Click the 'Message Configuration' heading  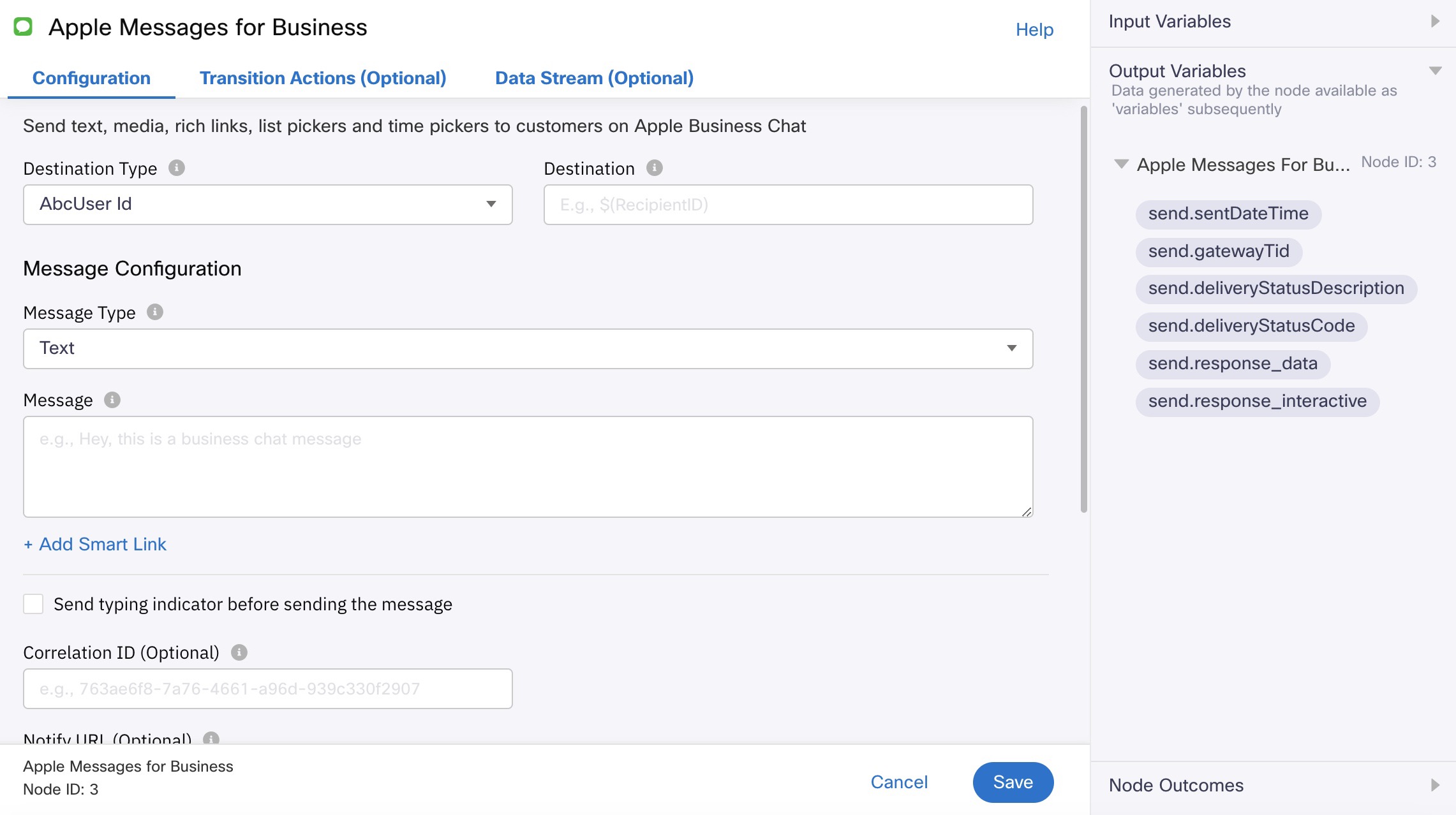pos(132,268)
